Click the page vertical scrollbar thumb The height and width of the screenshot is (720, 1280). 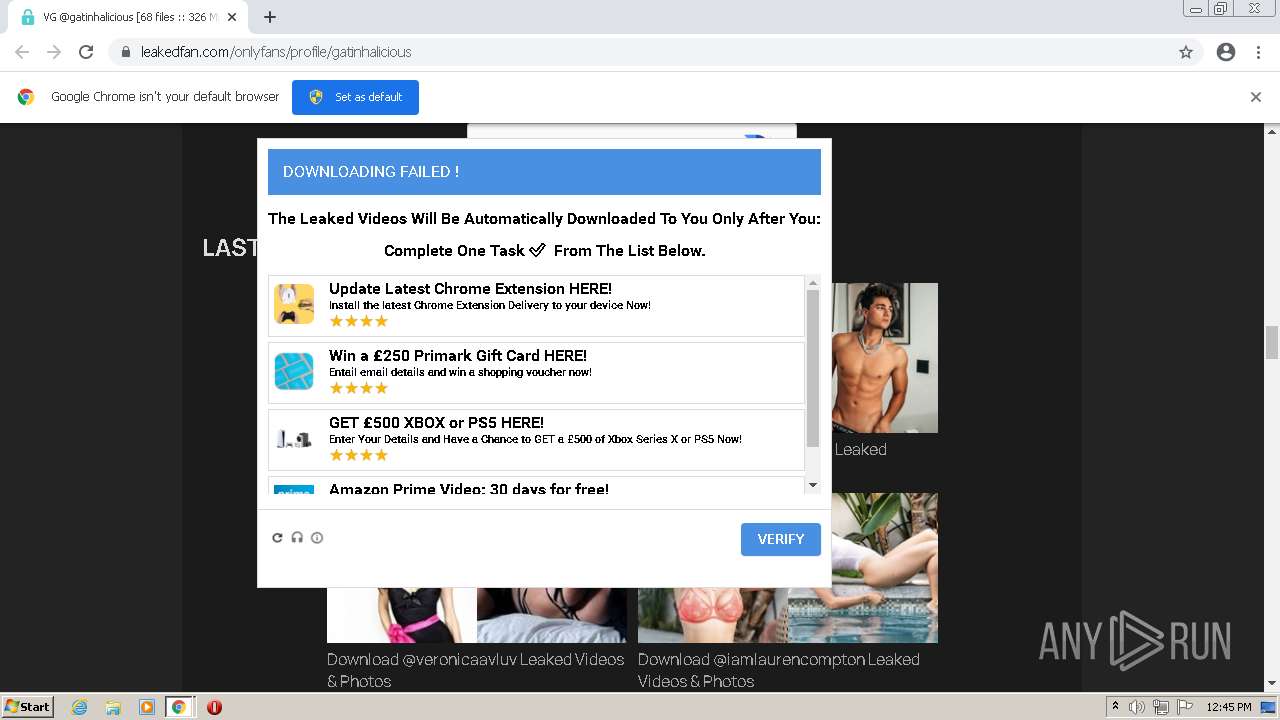point(1272,342)
